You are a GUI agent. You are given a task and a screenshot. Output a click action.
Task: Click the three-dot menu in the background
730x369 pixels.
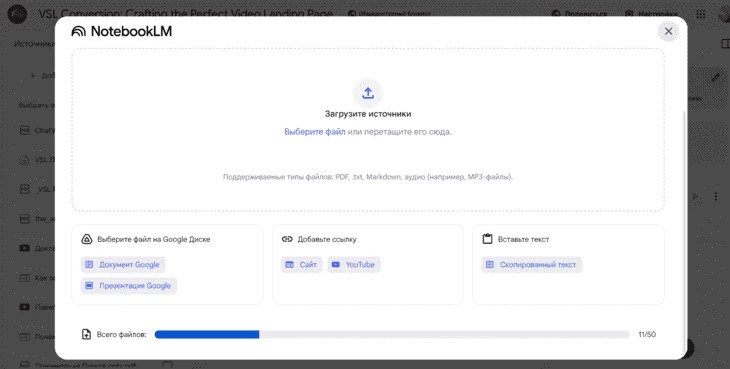716,196
